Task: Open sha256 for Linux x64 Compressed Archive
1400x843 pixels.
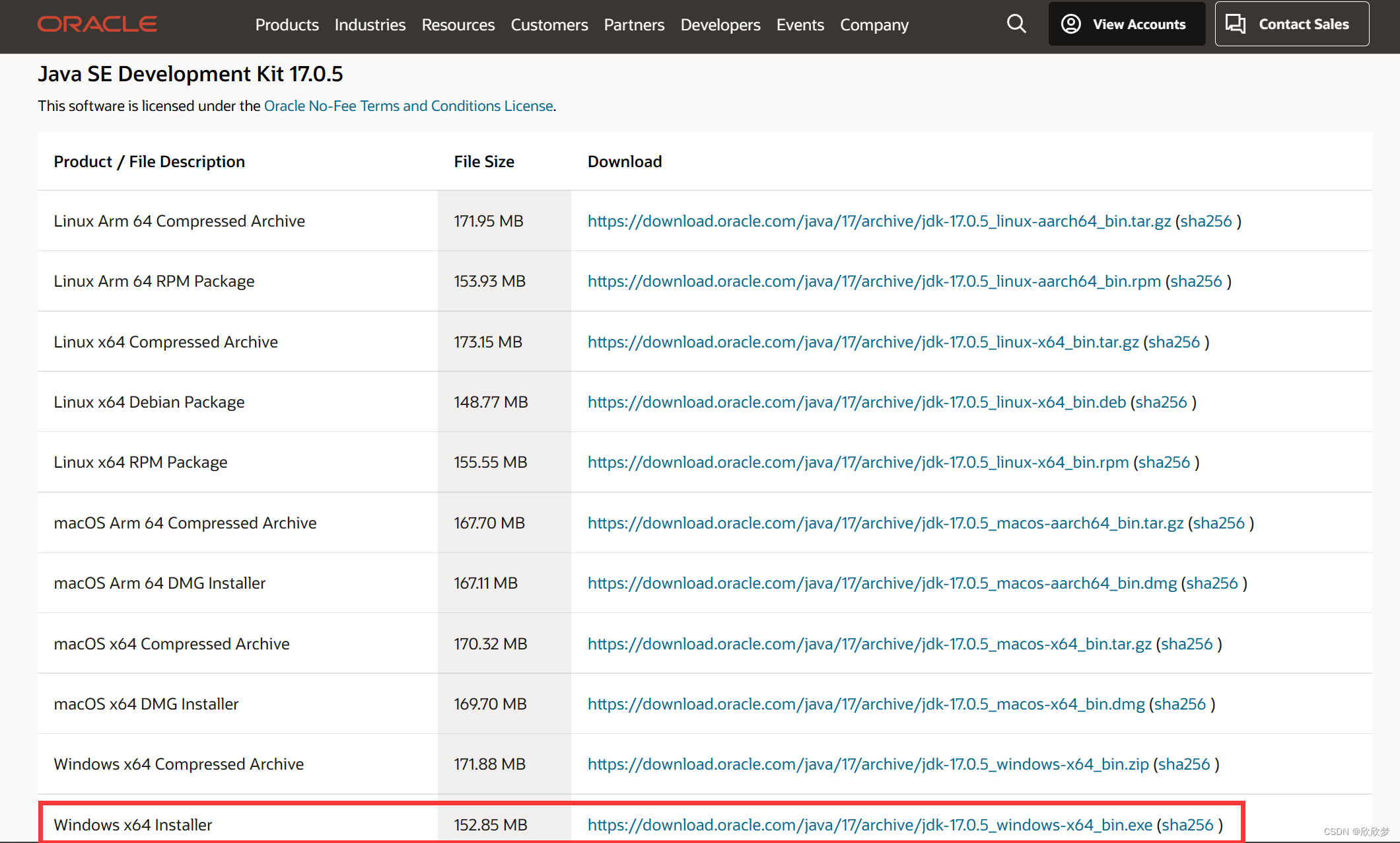Action: (1173, 342)
